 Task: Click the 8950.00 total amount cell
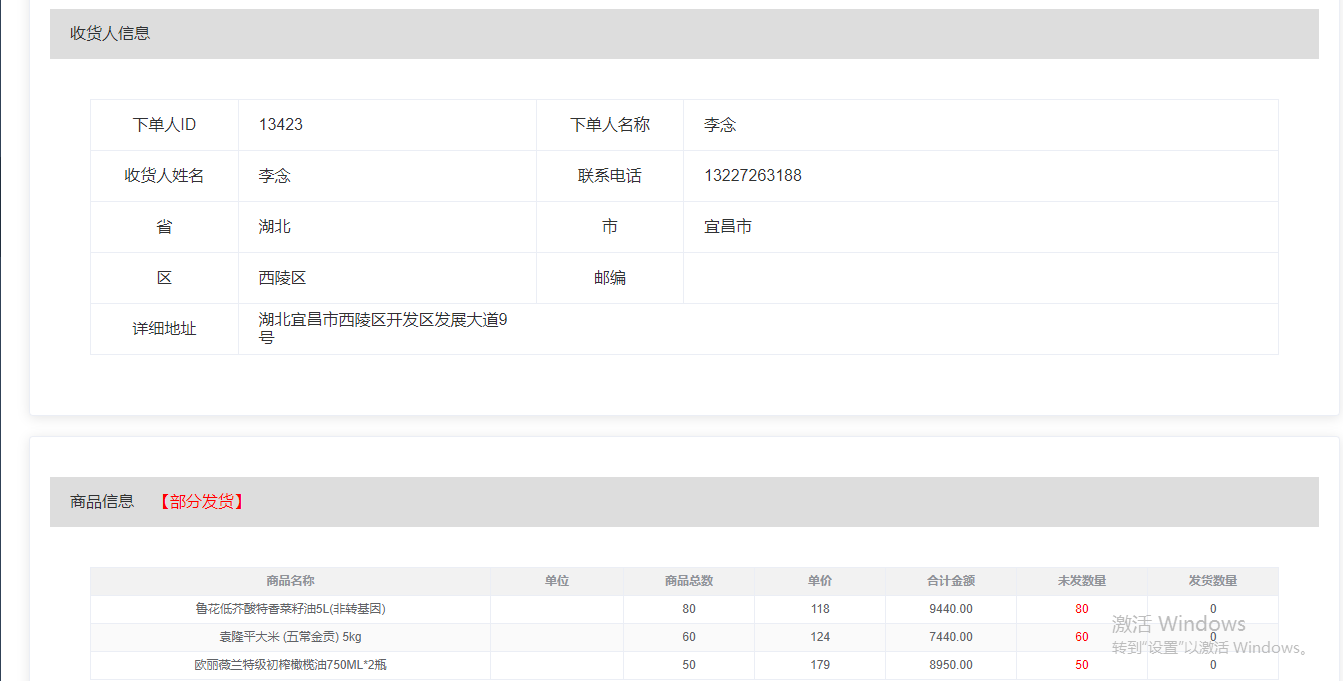point(950,665)
